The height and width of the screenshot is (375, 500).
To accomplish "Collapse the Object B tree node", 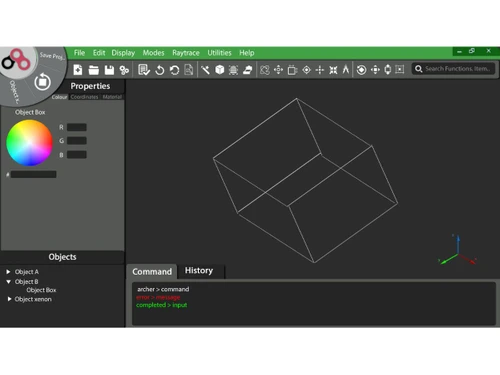I will click(8, 282).
